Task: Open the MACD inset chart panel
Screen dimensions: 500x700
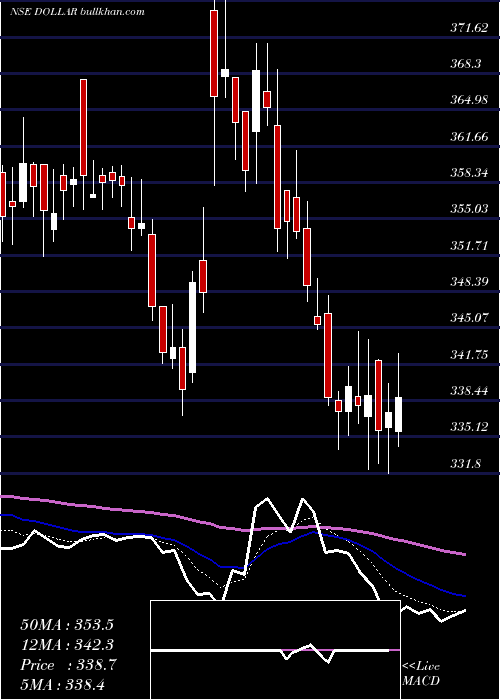Action: 275,650
